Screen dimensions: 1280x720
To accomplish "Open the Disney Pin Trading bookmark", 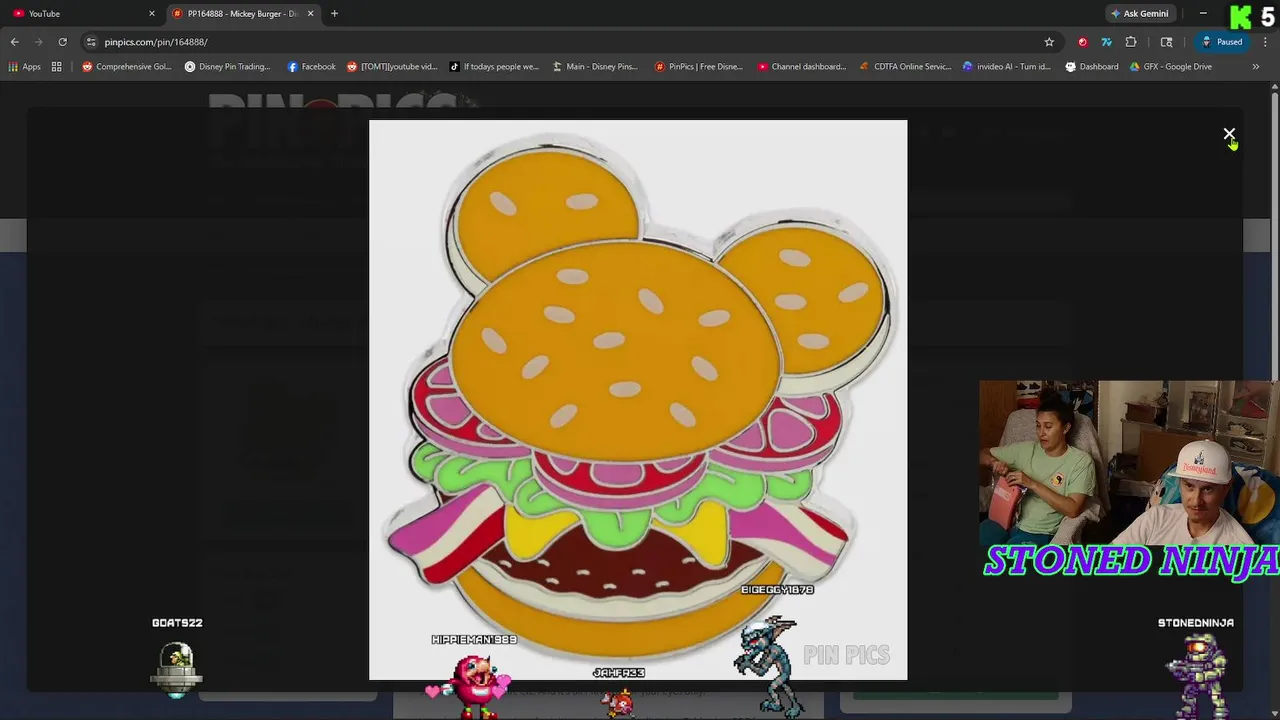I will [x=228, y=67].
